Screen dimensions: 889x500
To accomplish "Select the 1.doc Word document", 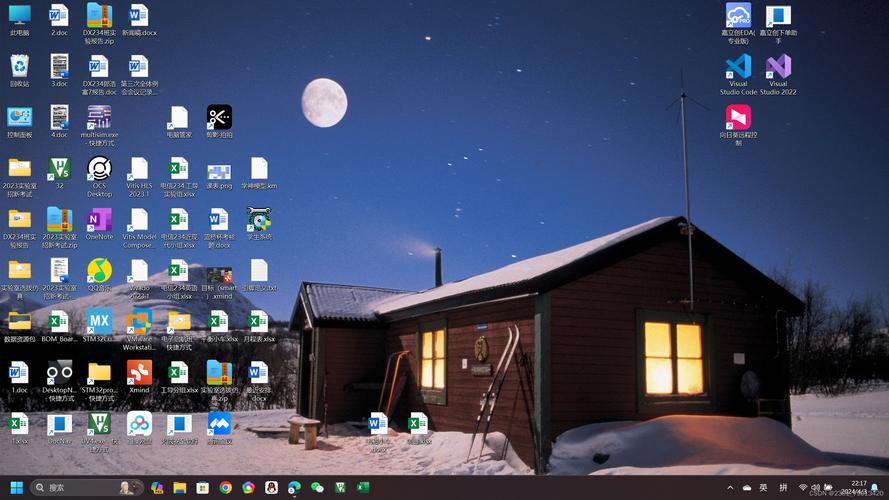I will 19,377.
